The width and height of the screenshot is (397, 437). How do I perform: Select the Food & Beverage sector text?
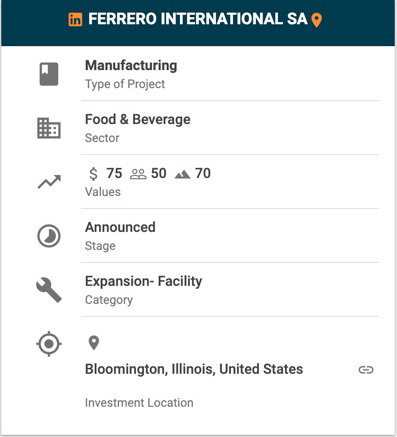pyautogui.click(x=138, y=119)
